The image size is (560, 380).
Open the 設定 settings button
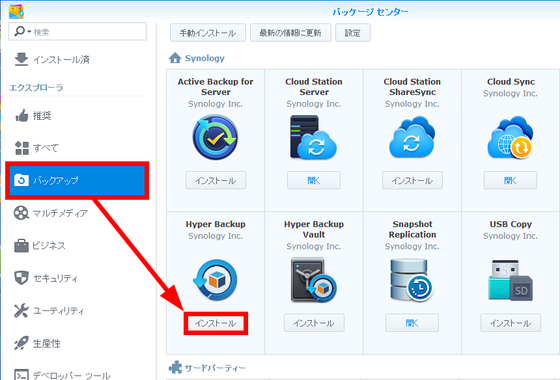point(352,33)
